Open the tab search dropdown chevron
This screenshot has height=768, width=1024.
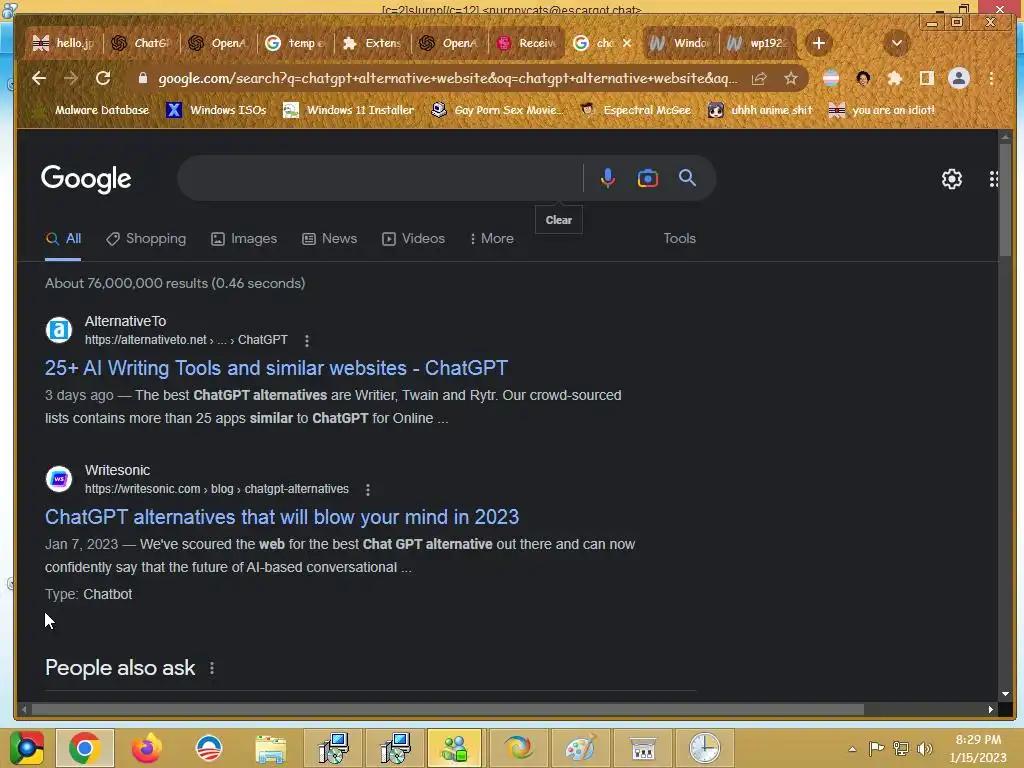(x=897, y=43)
